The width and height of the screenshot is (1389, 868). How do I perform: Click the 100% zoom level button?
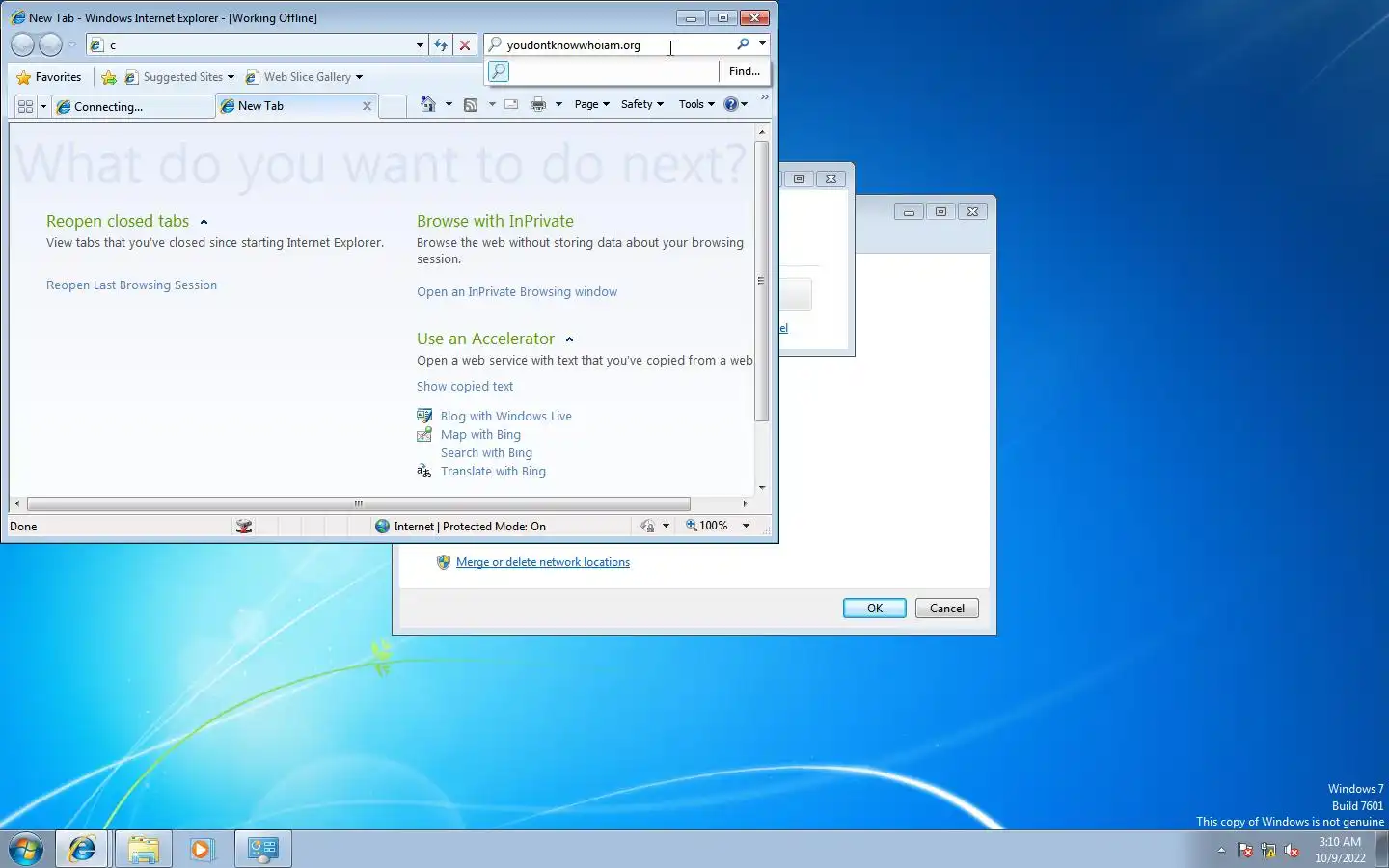(x=707, y=526)
